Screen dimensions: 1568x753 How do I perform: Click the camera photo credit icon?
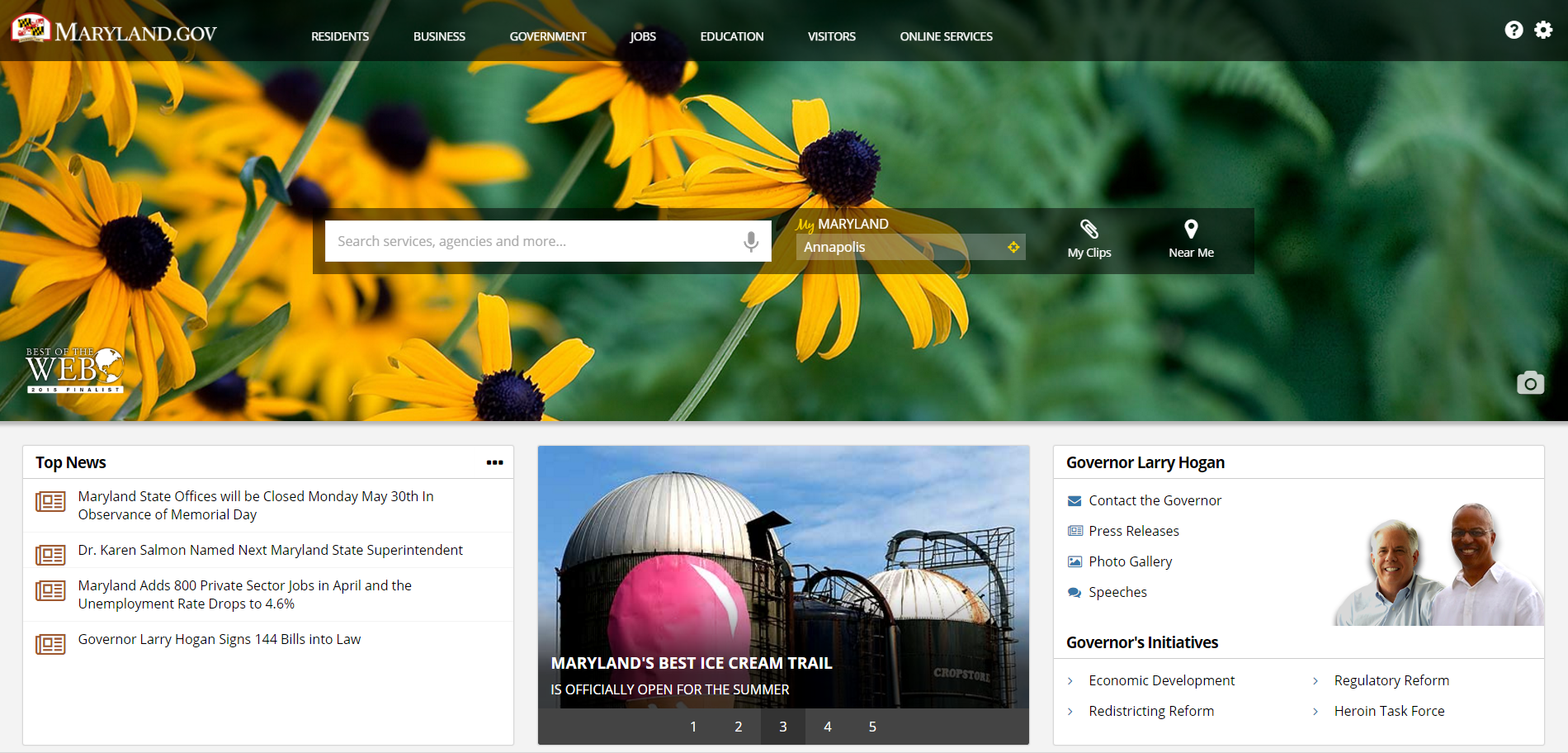point(1530,383)
